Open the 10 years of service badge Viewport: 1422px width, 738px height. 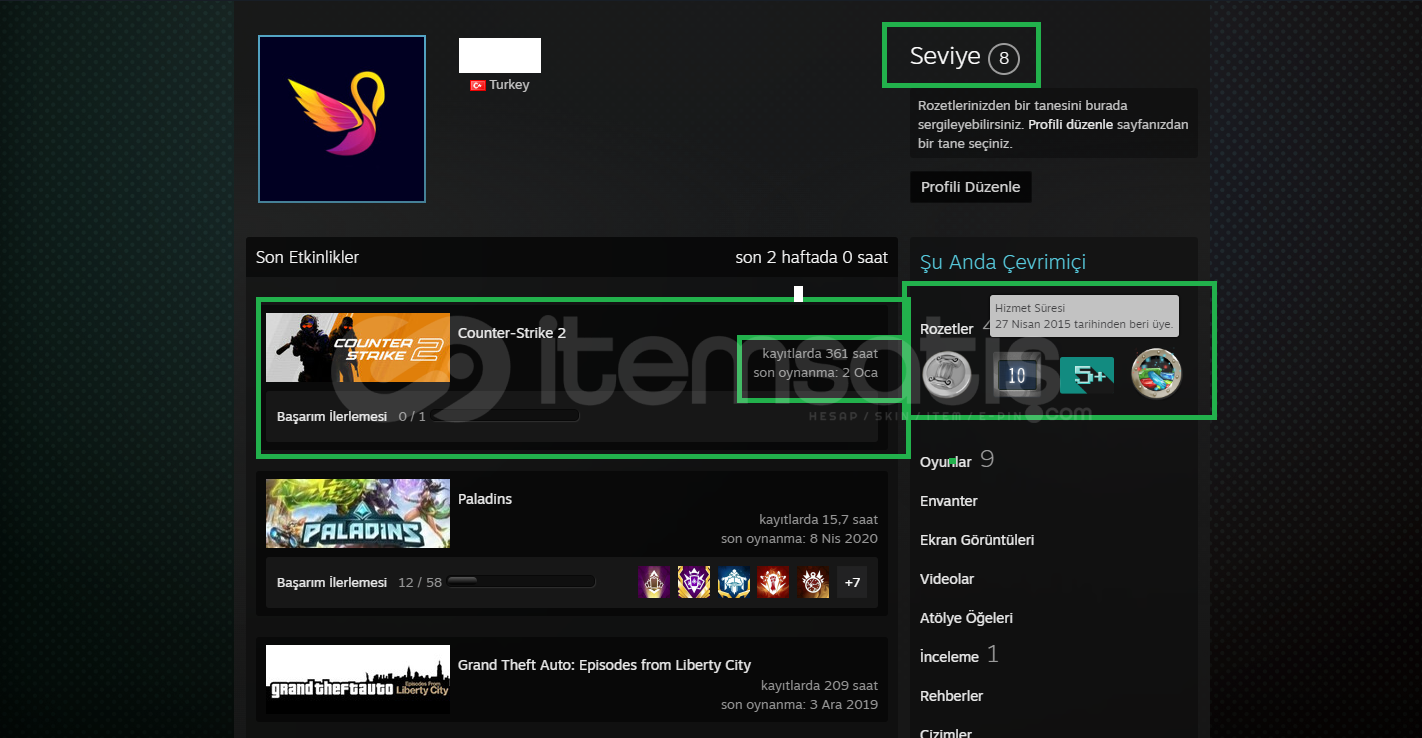[1017, 375]
